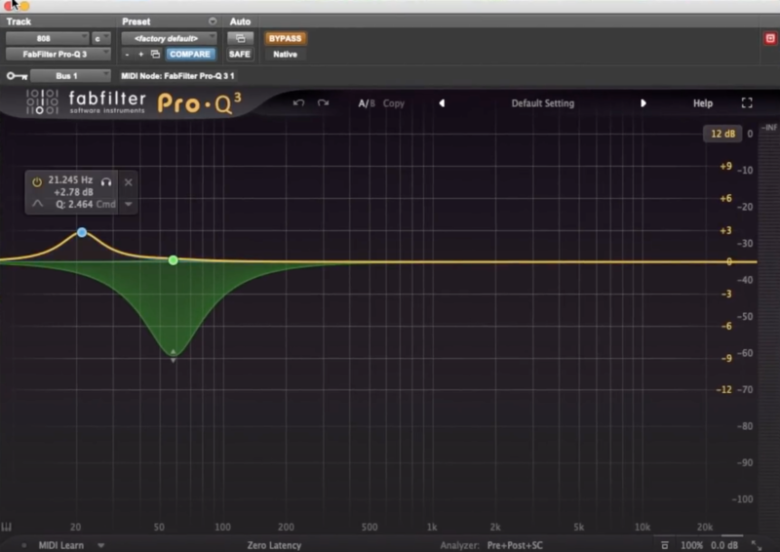Open the 12 dB display range menu
Viewport: 780px width, 552px height.
coord(723,134)
